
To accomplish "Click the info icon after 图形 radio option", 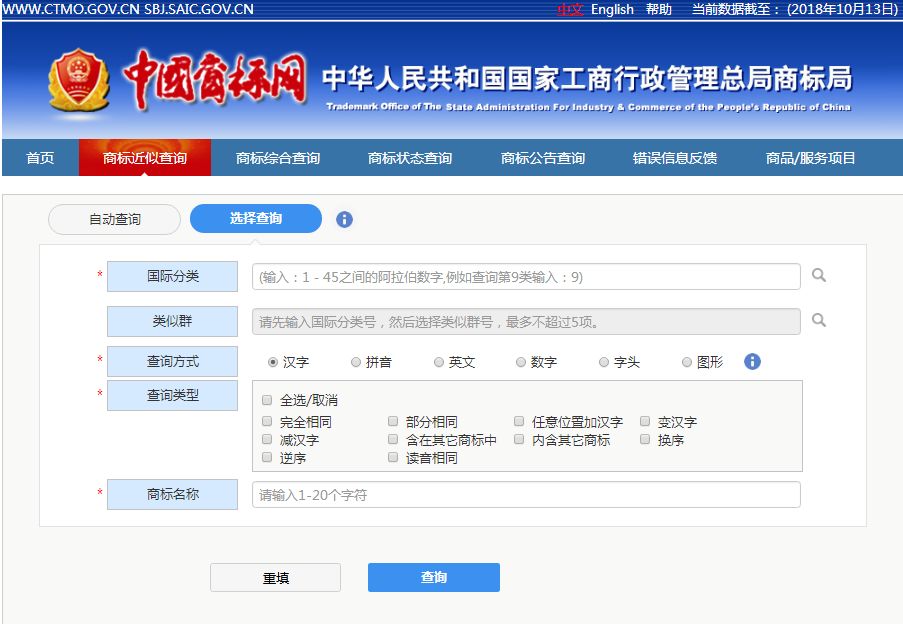I will click(752, 362).
